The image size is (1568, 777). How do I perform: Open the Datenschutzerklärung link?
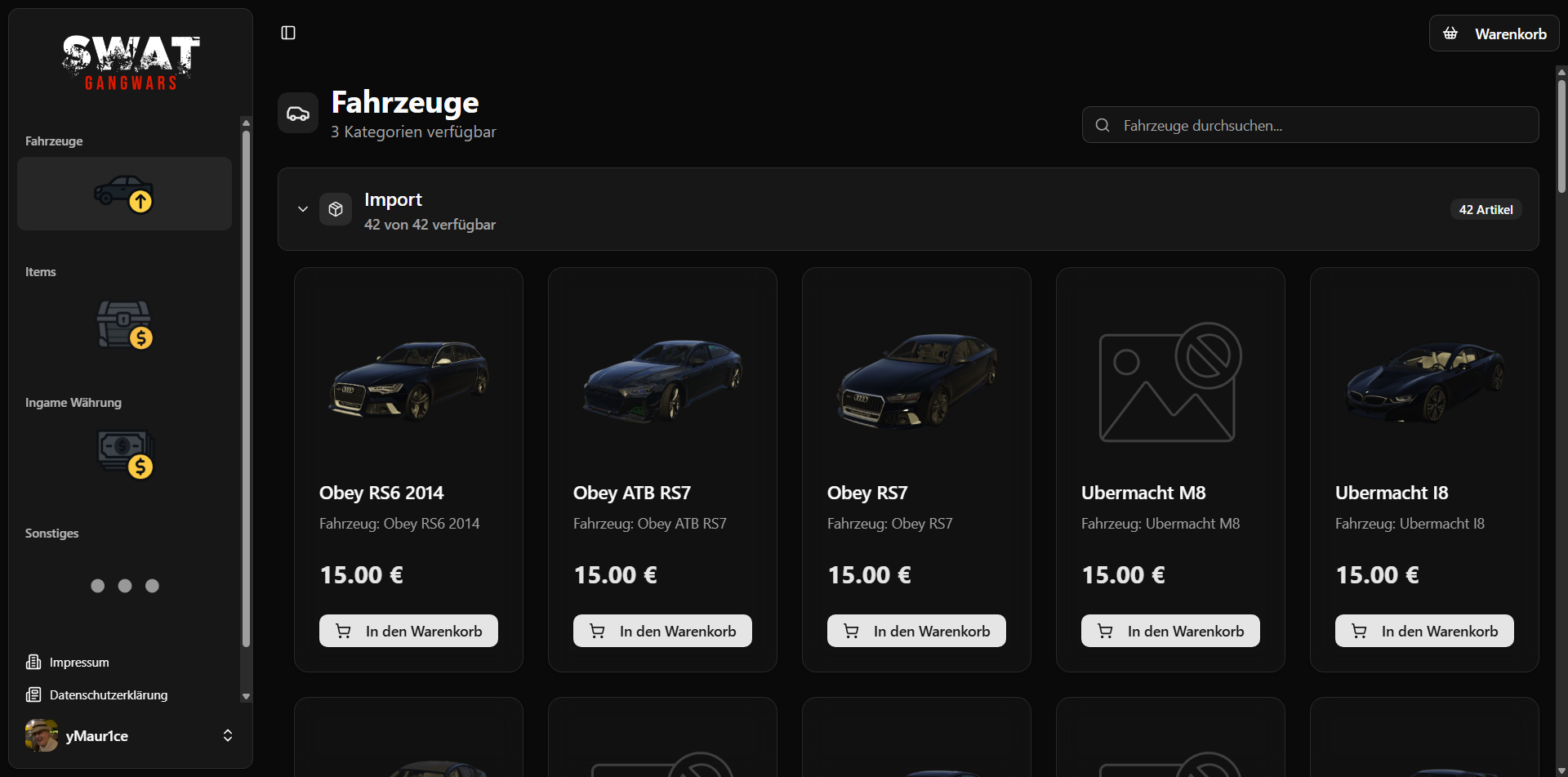[x=108, y=694]
